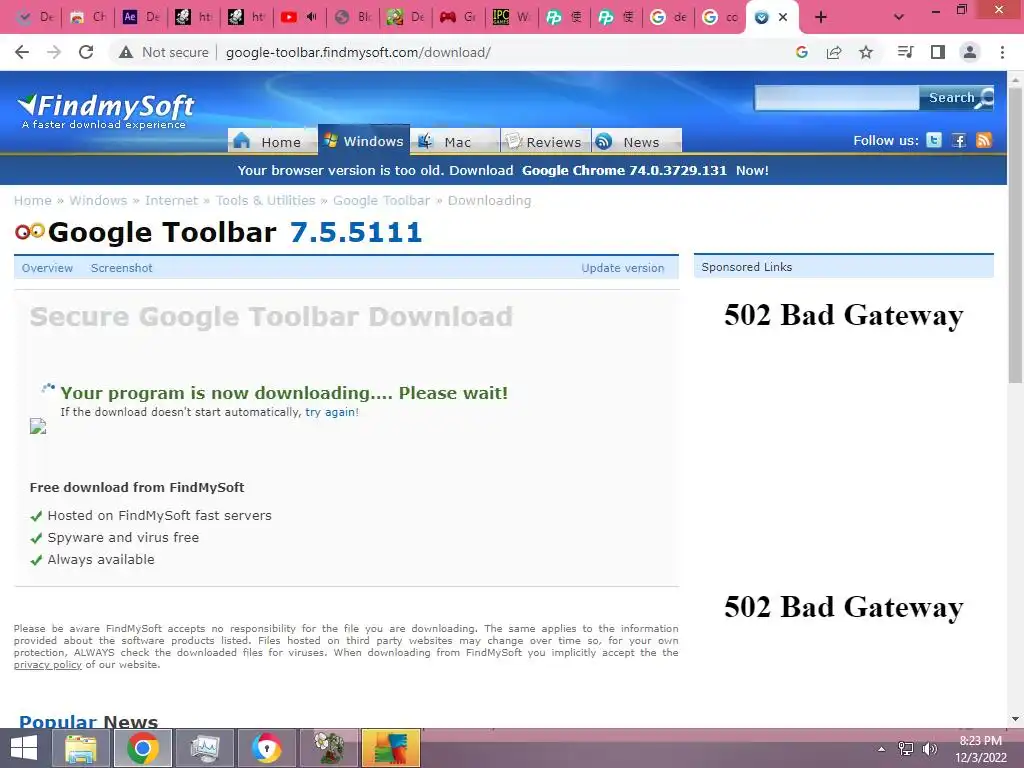The image size is (1024, 768).
Task: Open the system monitor taskbar icon
Action: [x=205, y=748]
